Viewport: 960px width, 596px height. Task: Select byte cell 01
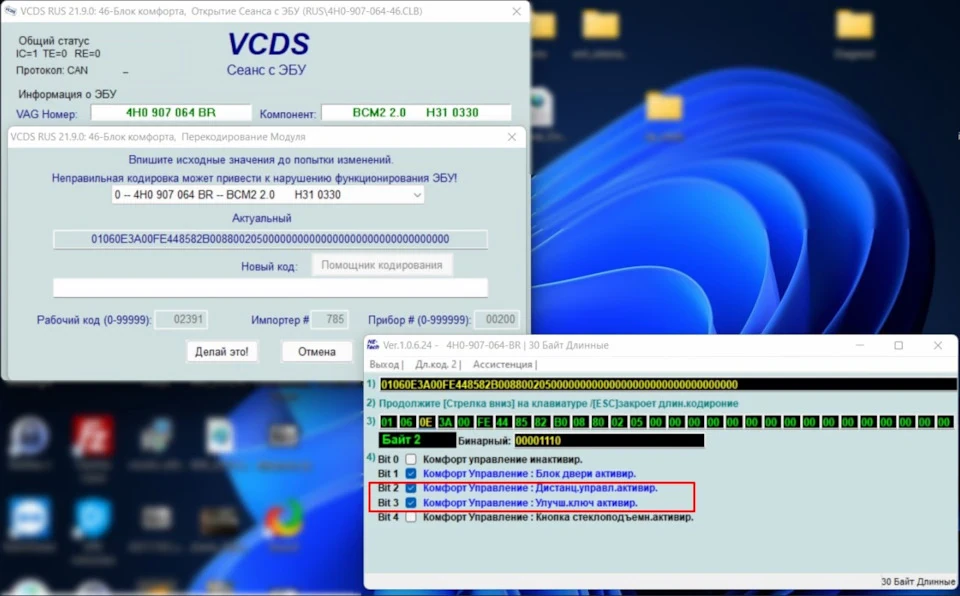(x=388, y=422)
